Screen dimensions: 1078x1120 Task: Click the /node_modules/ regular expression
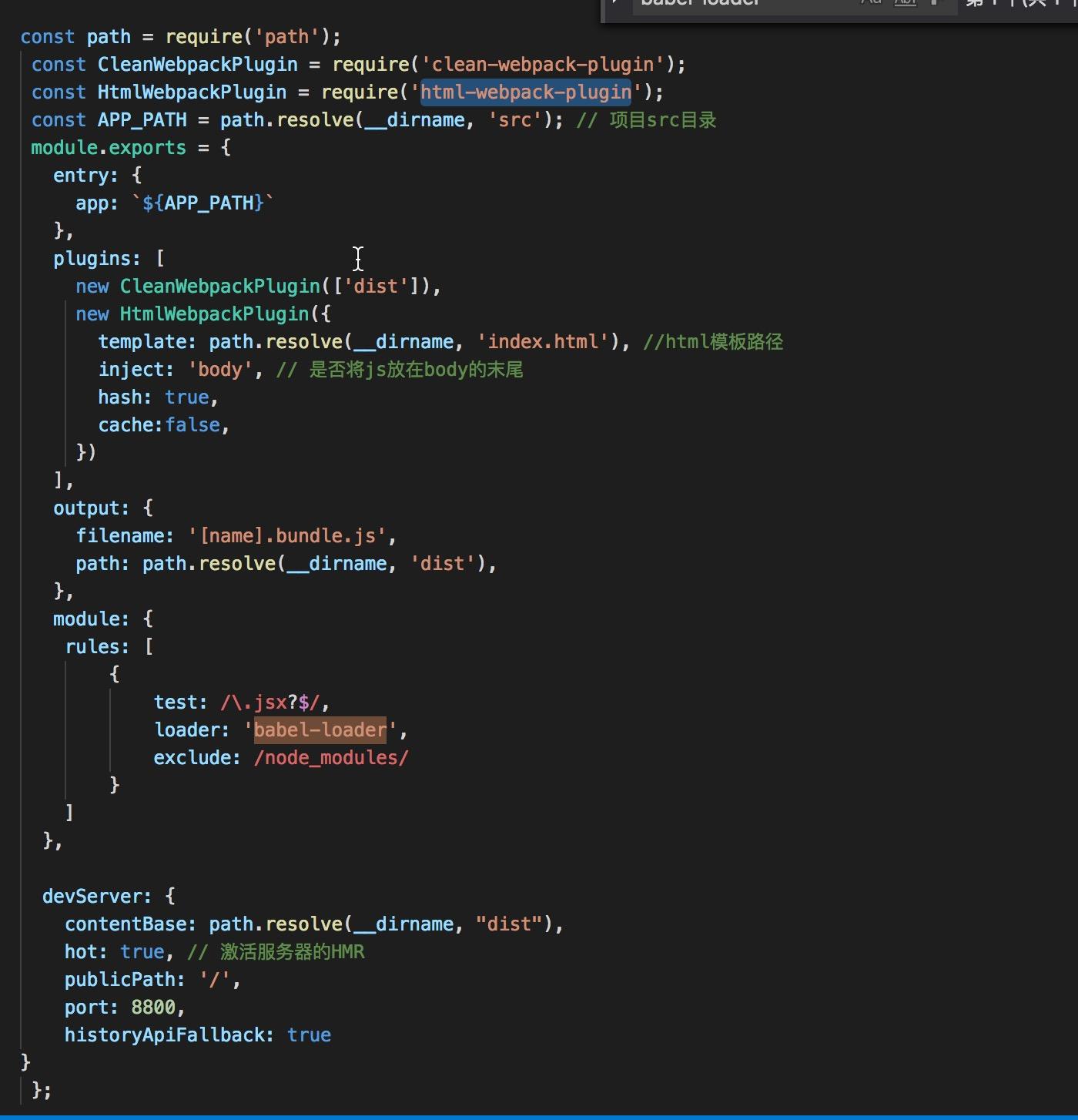pos(331,758)
